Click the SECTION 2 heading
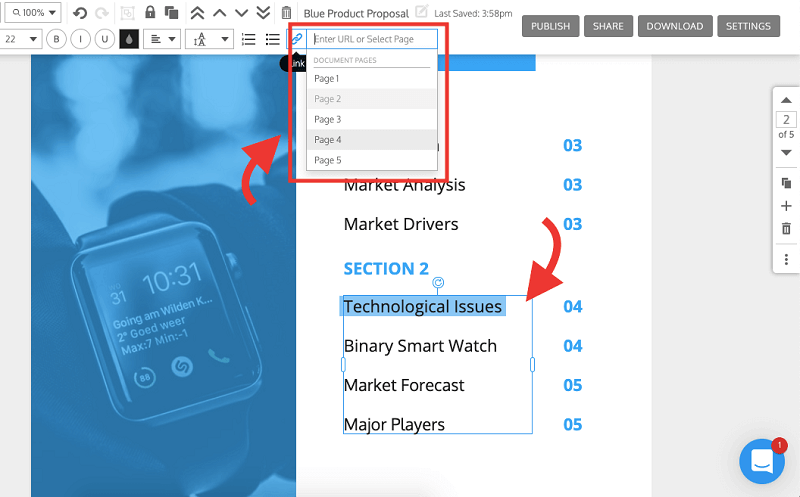The height and width of the screenshot is (497, 800). pyautogui.click(x=386, y=268)
